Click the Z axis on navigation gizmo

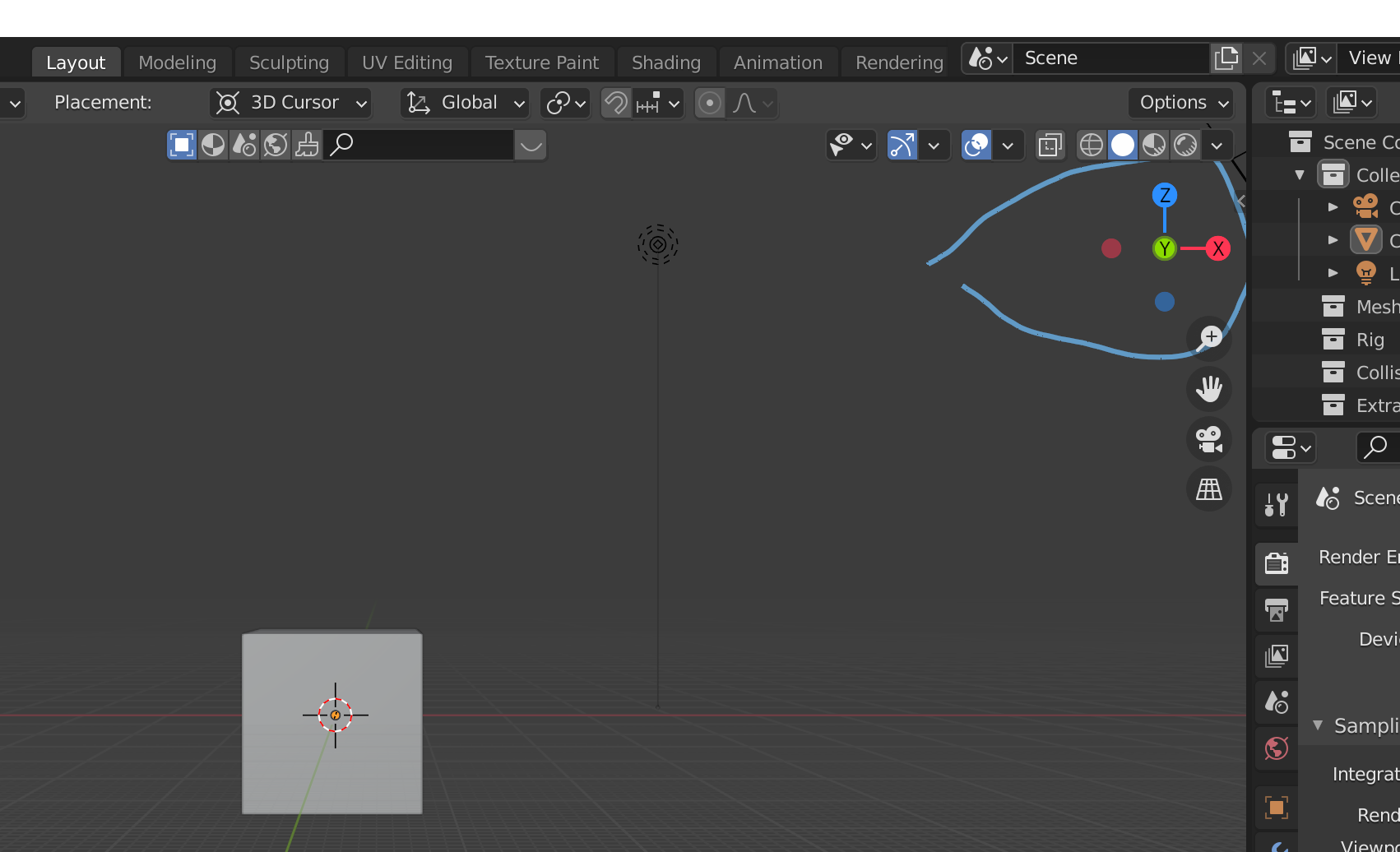click(x=1165, y=195)
